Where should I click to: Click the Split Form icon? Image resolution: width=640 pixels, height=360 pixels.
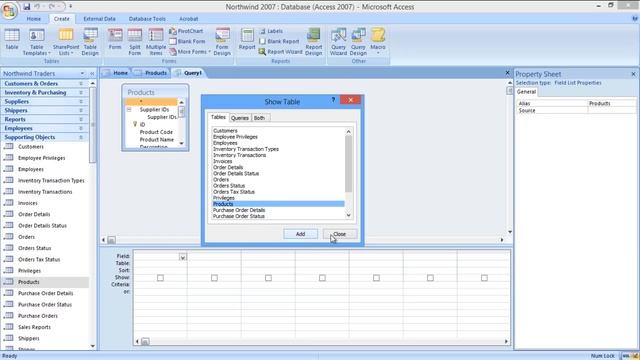[135, 42]
